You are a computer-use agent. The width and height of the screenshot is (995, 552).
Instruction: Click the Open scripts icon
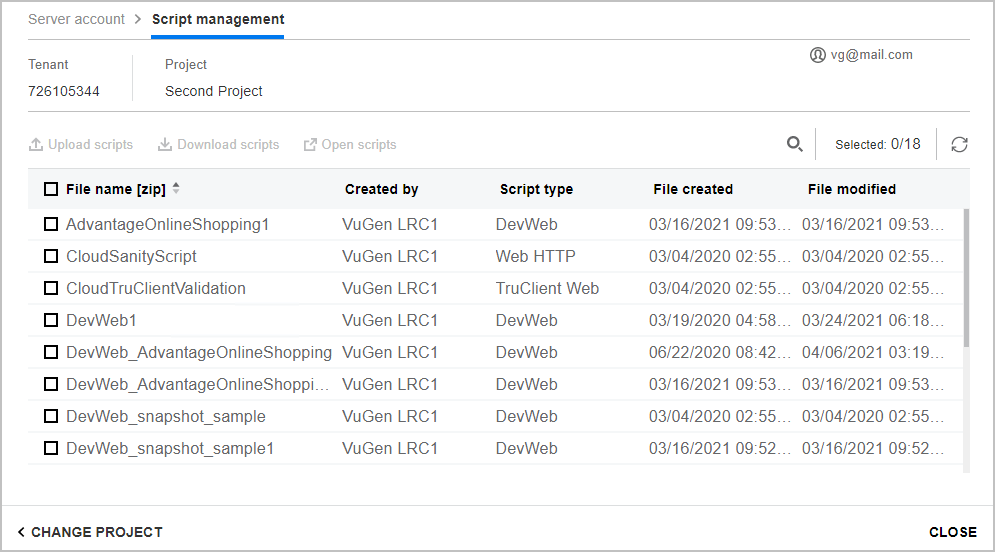coord(310,145)
